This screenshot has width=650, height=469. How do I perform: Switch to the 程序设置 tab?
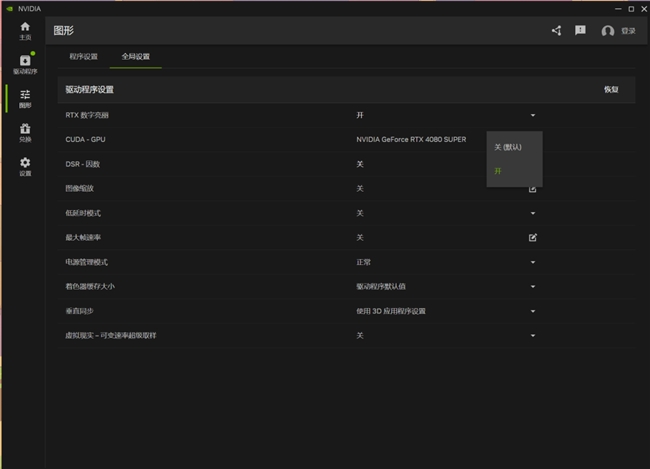84,57
